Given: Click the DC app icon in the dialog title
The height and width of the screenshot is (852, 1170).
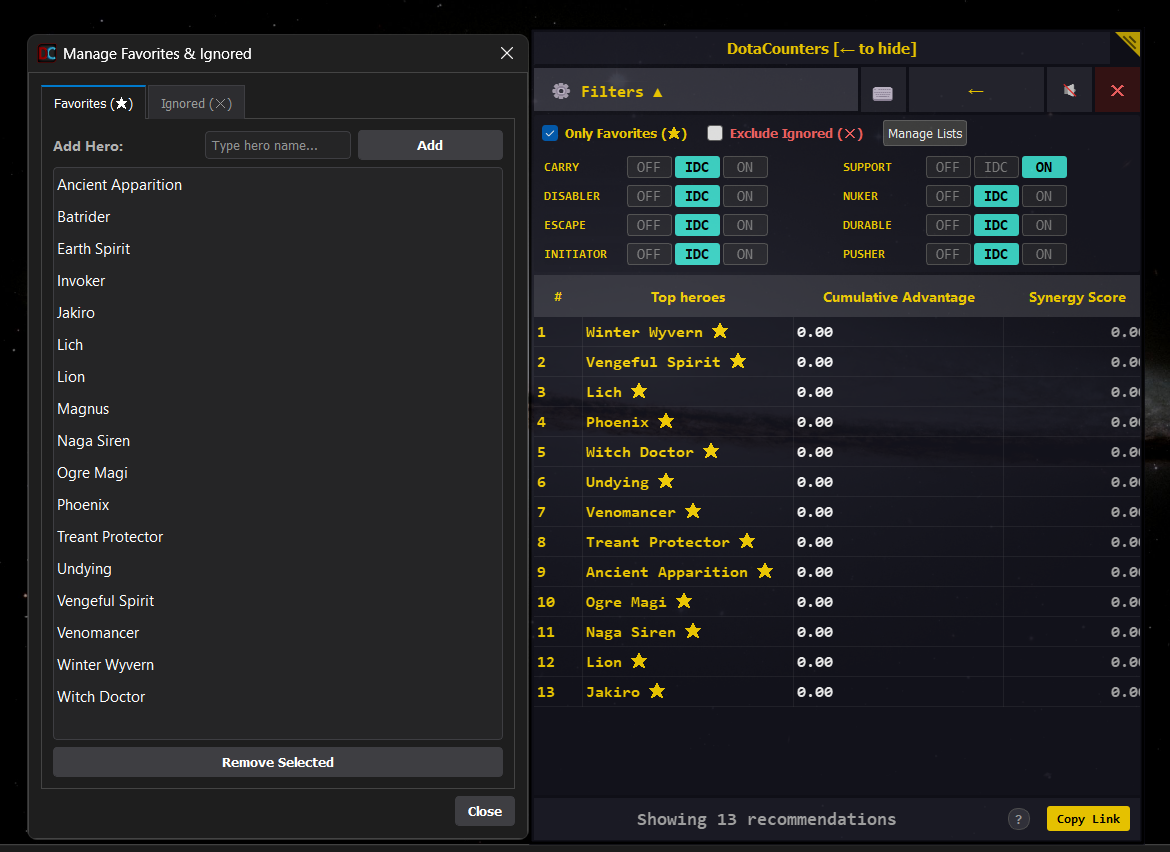Looking at the screenshot, I should pos(47,53).
